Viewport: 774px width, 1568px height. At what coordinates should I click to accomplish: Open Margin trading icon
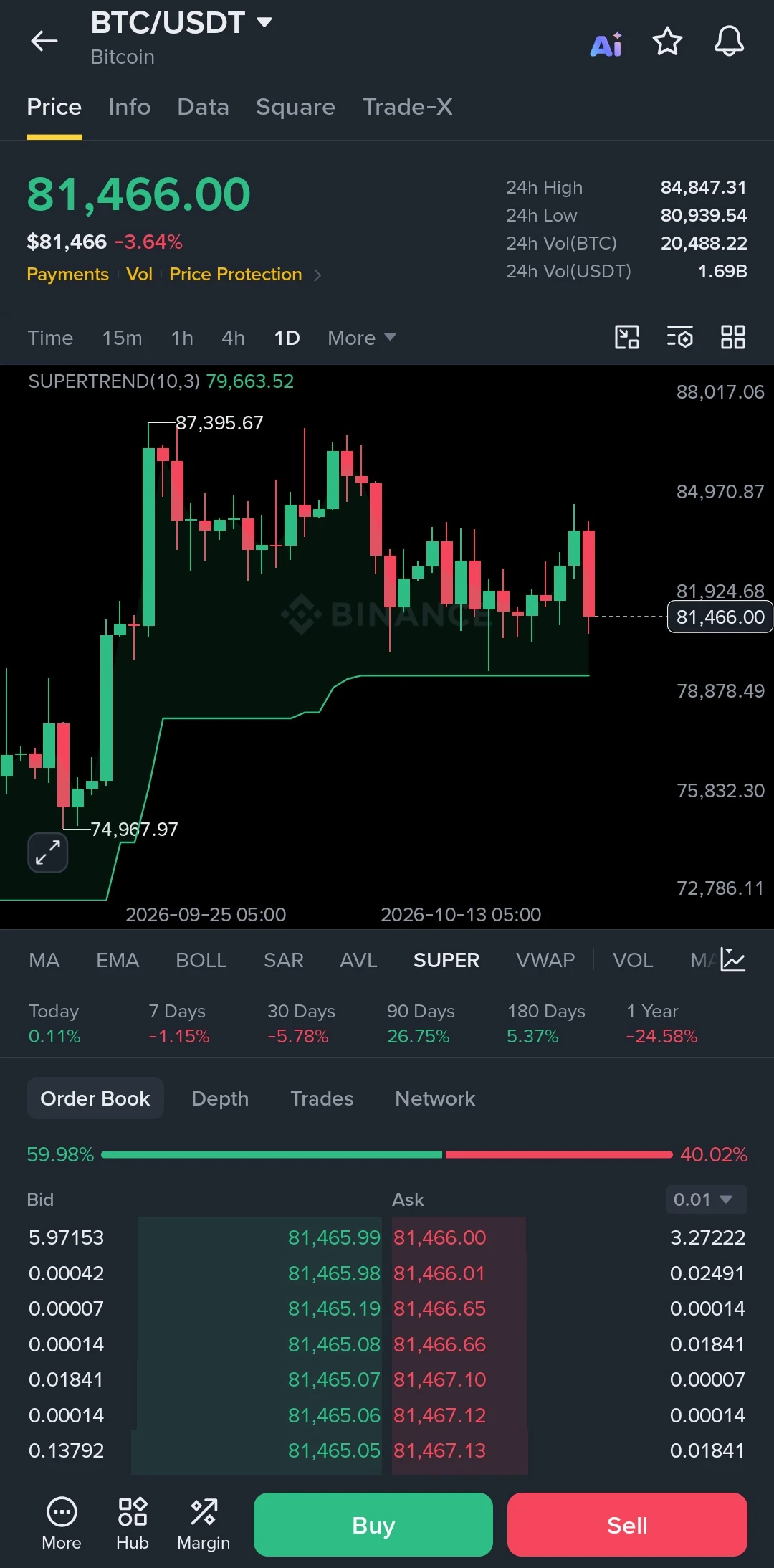(x=204, y=1524)
